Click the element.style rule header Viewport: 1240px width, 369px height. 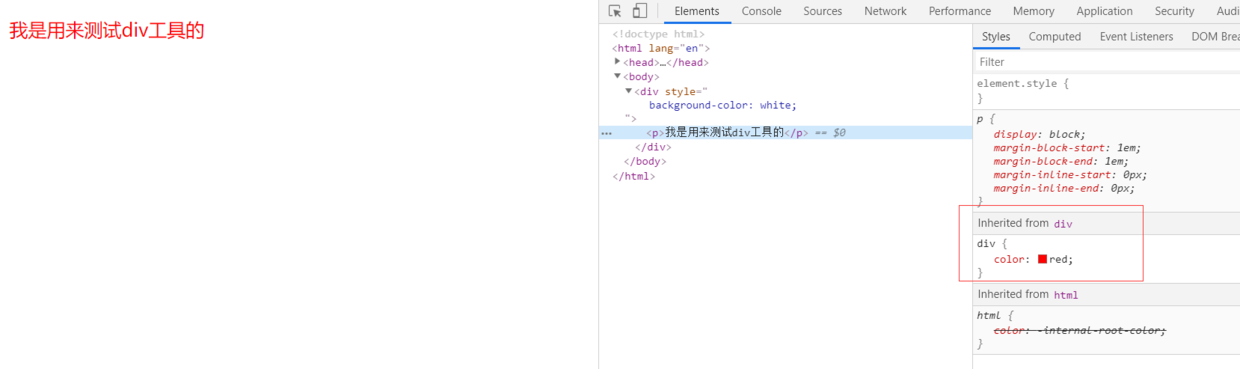click(x=1022, y=84)
